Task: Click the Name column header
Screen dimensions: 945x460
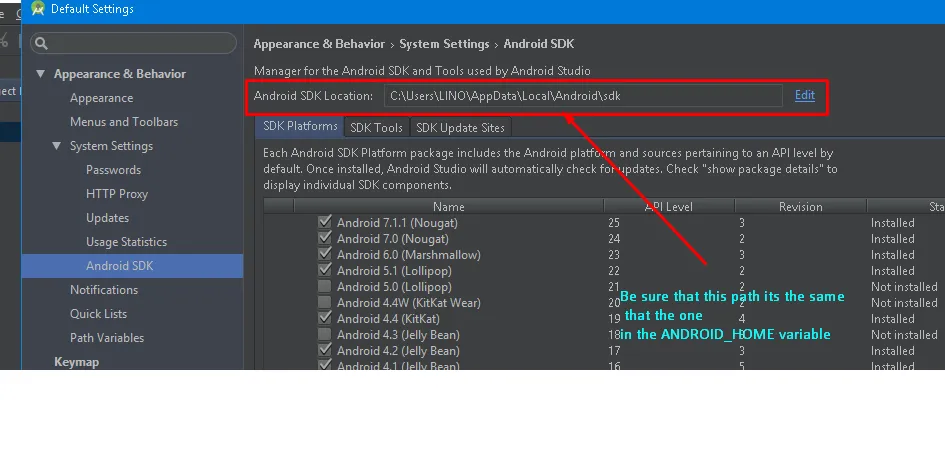Action: (x=448, y=206)
